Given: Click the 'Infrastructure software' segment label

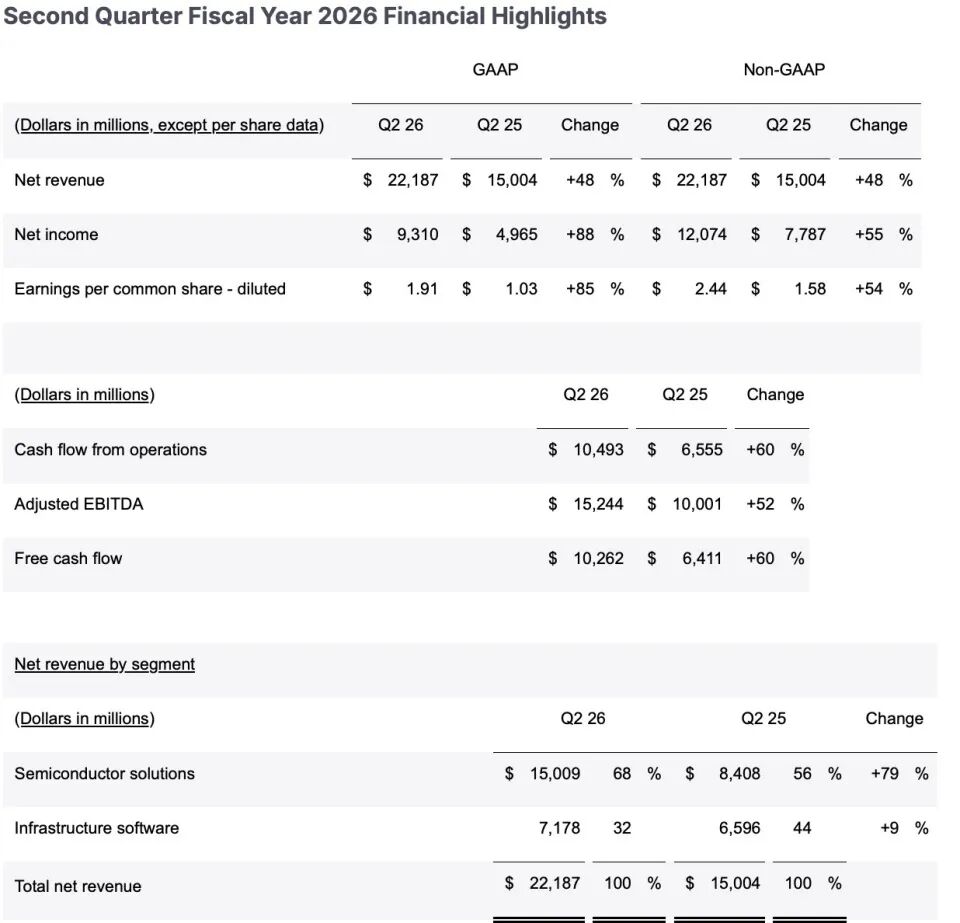Looking at the screenshot, I should click(97, 828).
